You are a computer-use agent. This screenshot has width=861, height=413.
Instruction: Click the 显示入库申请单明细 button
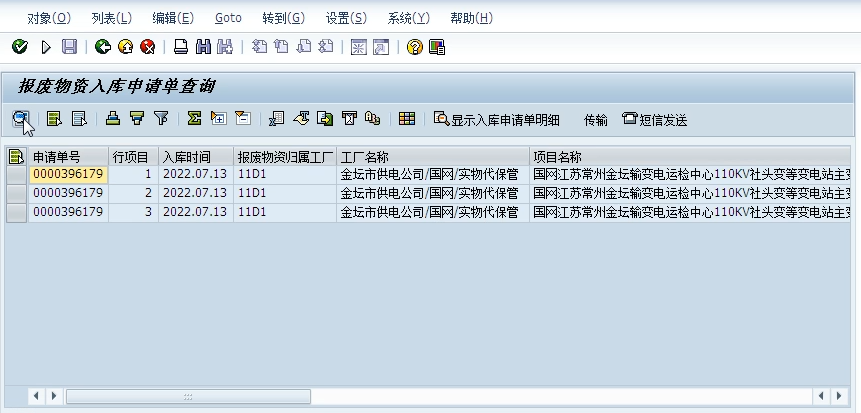point(496,120)
